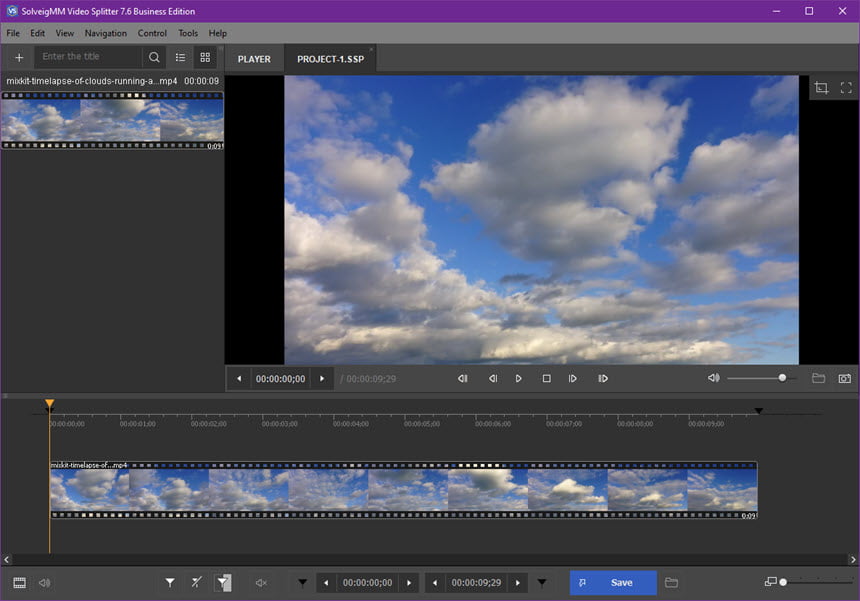Switch to the PLAYER tab
The image size is (860, 601).
[x=254, y=59]
